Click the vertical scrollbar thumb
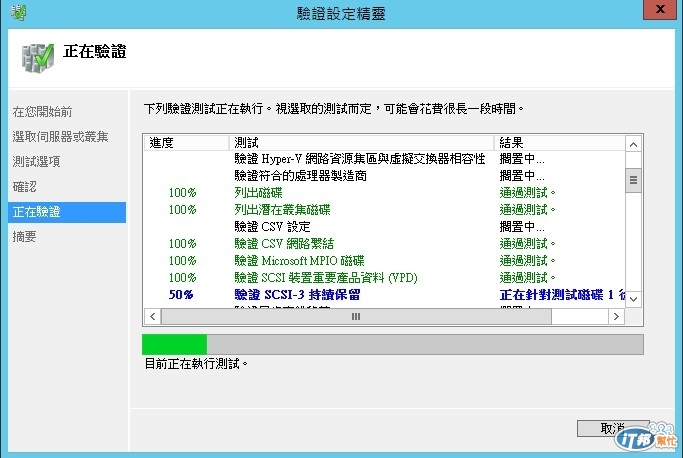The height and width of the screenshot is (458, 683). point(633,180)
